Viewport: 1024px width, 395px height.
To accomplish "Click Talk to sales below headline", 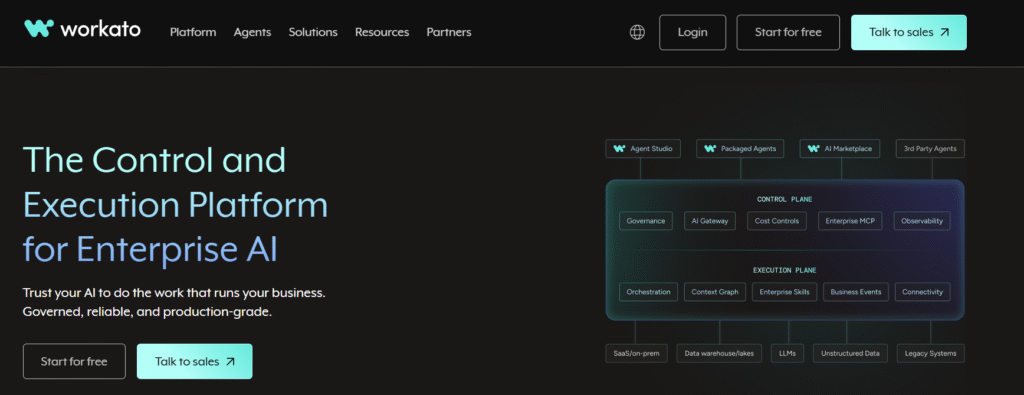I will click(195, 361).
